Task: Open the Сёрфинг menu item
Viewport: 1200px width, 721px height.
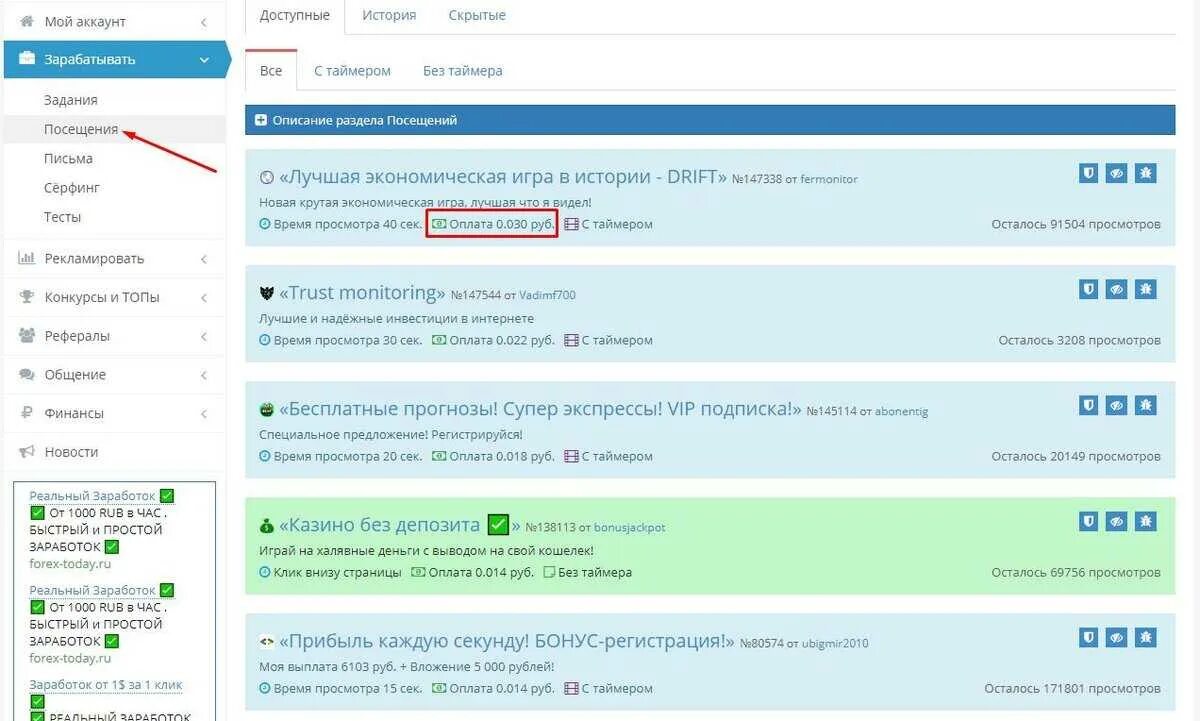Action: pos(72,188)
